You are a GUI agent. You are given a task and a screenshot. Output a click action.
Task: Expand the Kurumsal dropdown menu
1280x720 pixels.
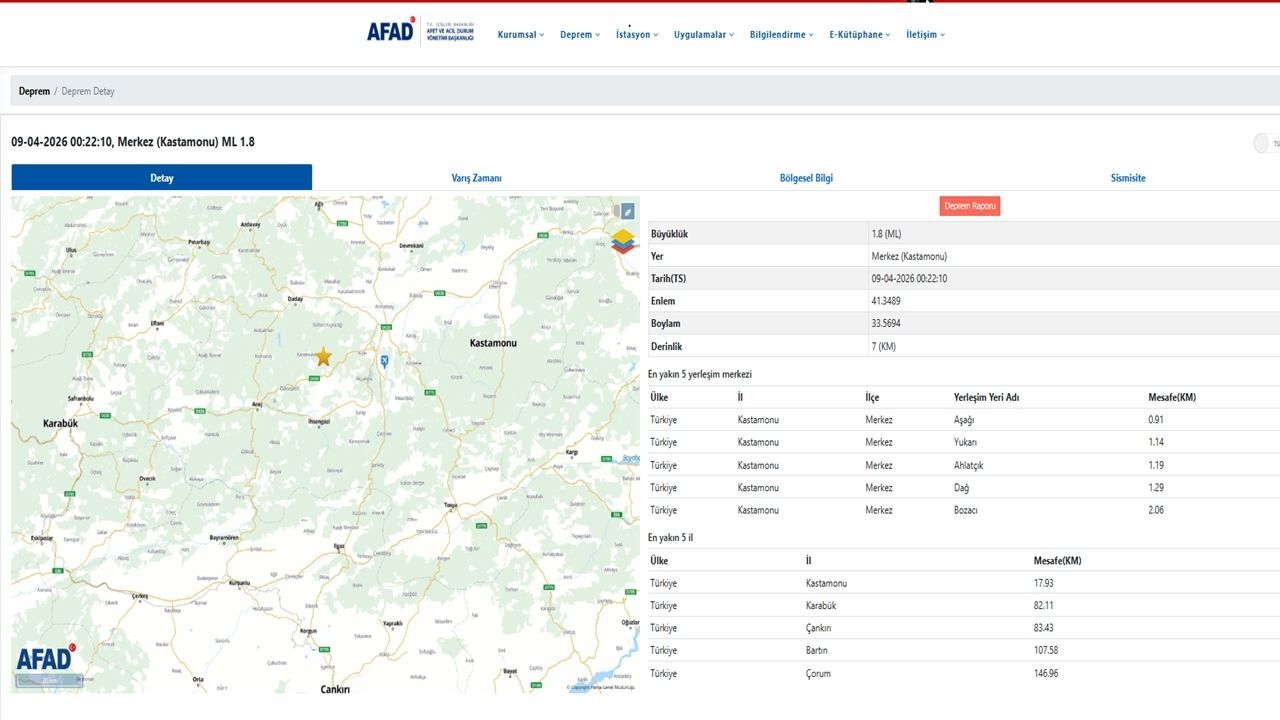coord(521,35)
